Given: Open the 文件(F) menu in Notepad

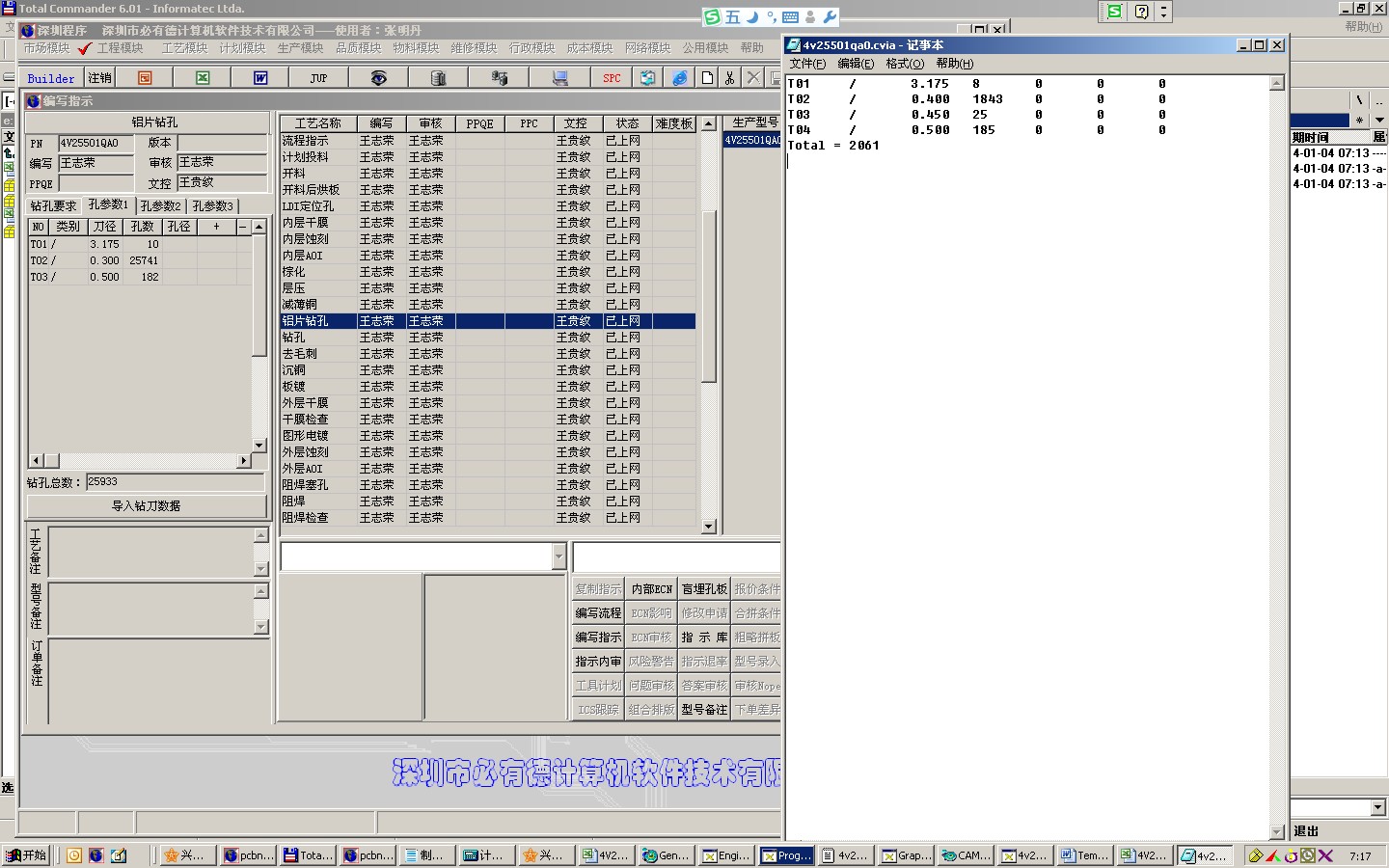Looking at the screenshot, I should click(x=807, y=64).
